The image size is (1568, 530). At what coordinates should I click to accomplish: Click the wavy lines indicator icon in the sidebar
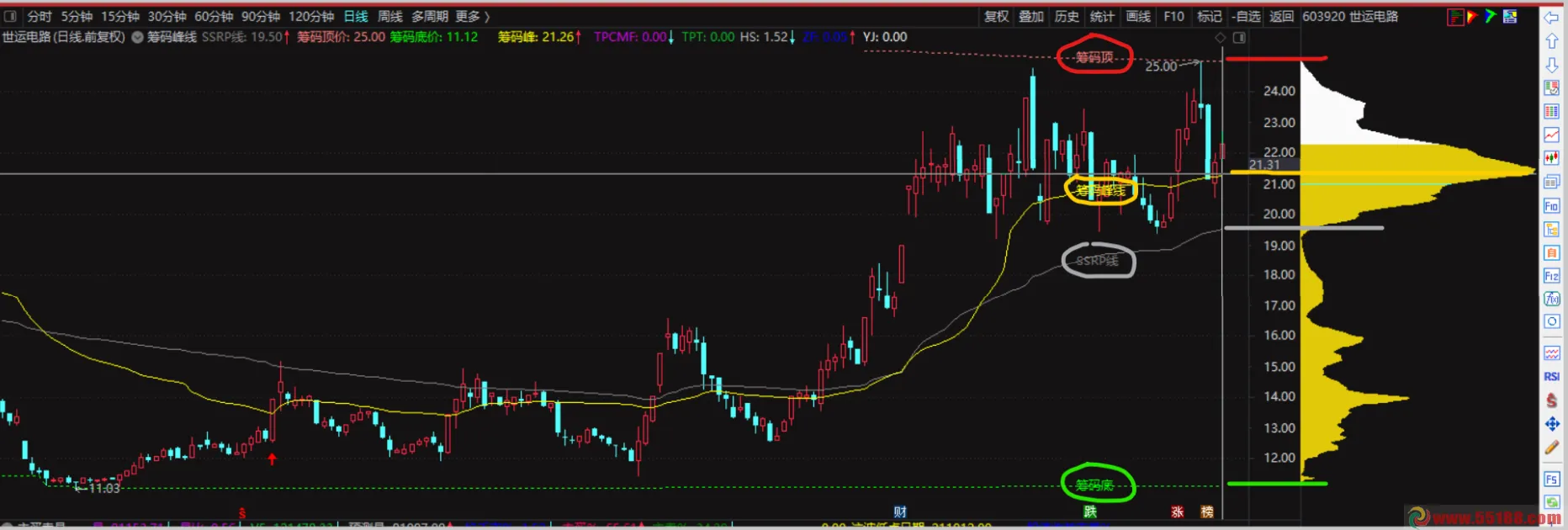pos(1552,352)
